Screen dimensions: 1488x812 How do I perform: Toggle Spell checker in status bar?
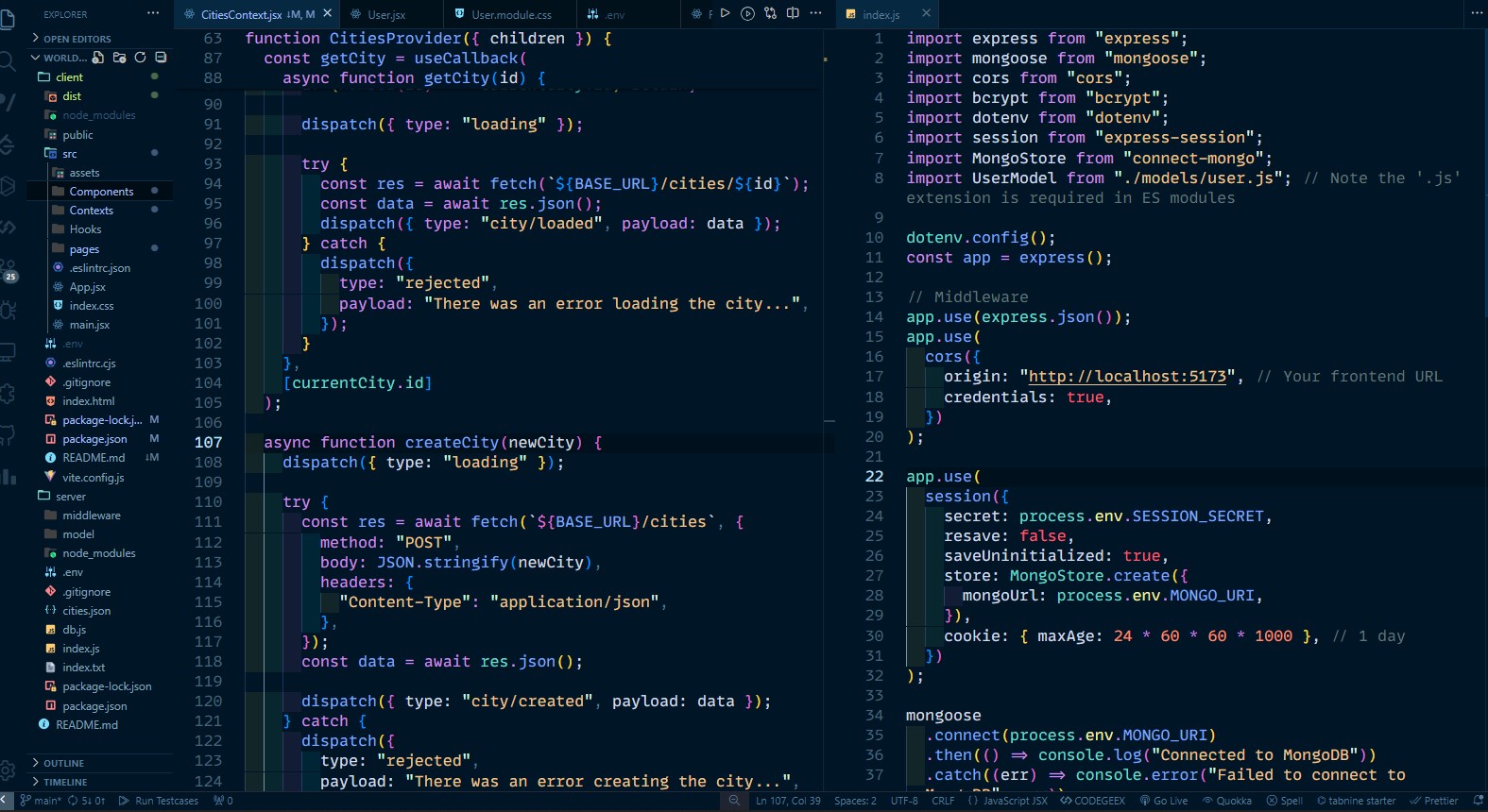click(1284, 801)
